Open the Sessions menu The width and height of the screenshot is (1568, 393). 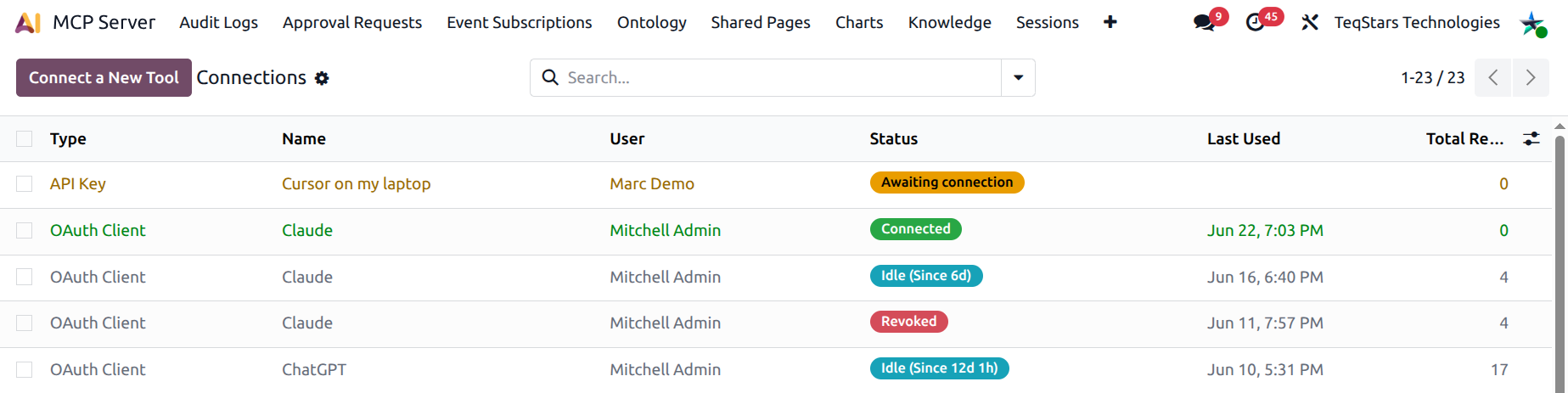[x=1048, y=23]
